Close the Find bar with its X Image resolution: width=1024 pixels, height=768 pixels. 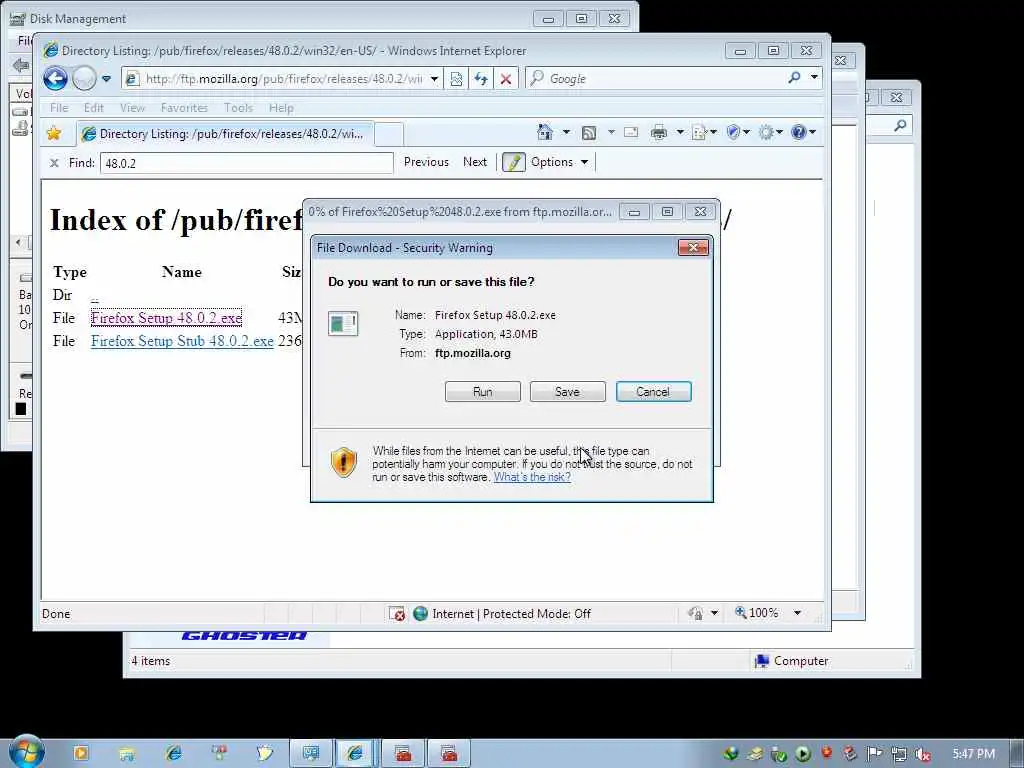click(x=54, y=163)
